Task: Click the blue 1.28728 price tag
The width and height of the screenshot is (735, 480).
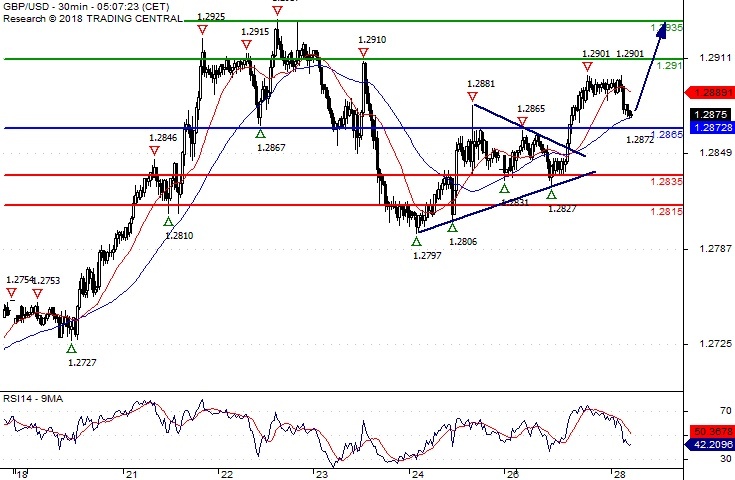Action: [x=712, y=127]
